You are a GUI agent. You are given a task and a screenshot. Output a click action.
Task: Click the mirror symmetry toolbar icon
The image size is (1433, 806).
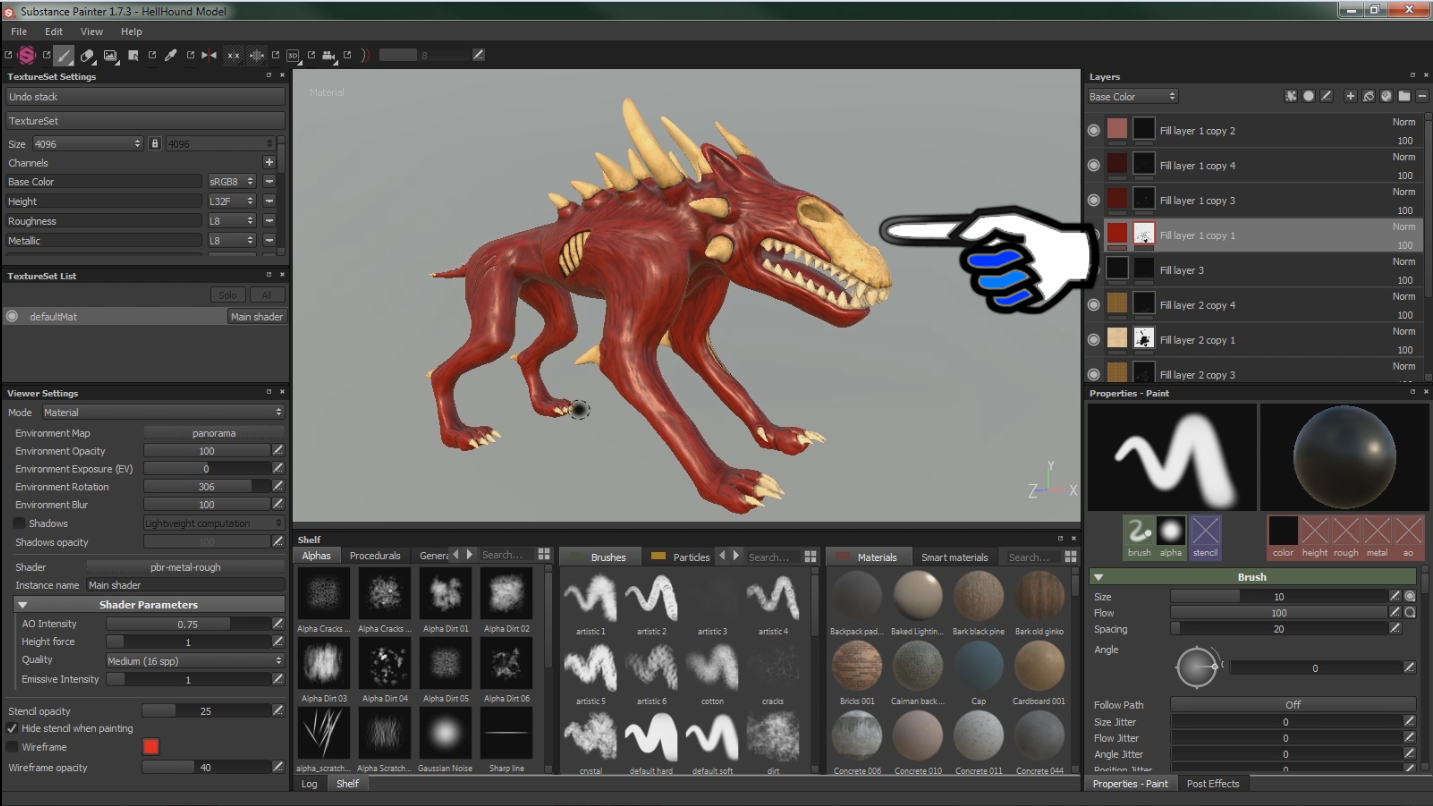209,56
